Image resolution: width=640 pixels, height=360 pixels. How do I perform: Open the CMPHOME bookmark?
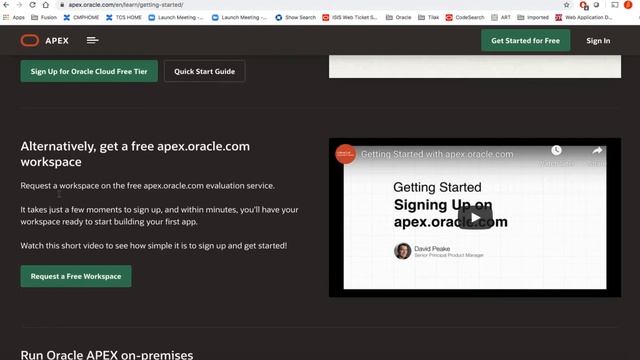tap(81, 18)
